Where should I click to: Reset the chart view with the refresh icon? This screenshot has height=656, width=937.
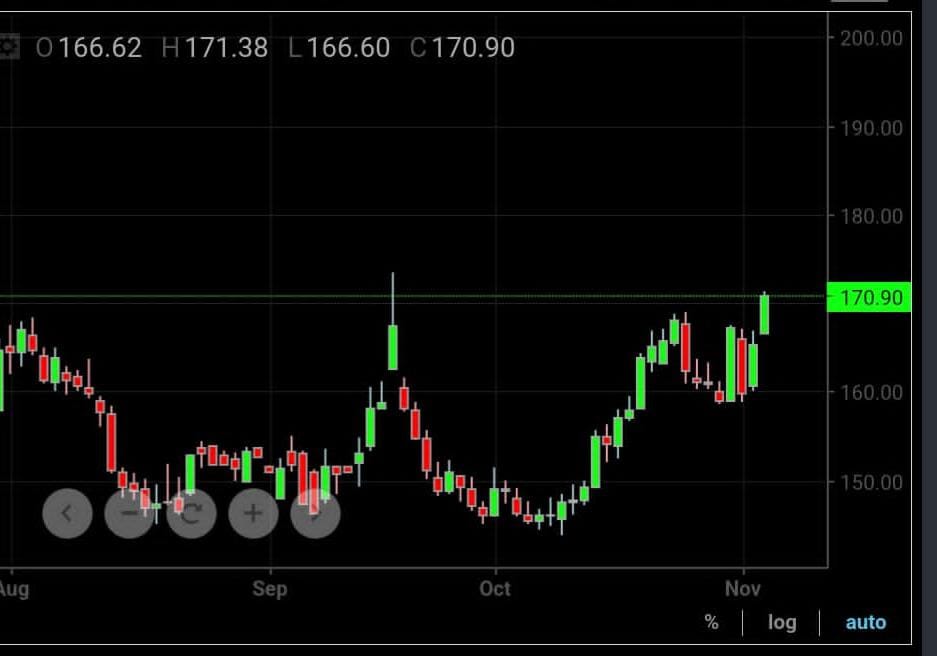point(191,514)
